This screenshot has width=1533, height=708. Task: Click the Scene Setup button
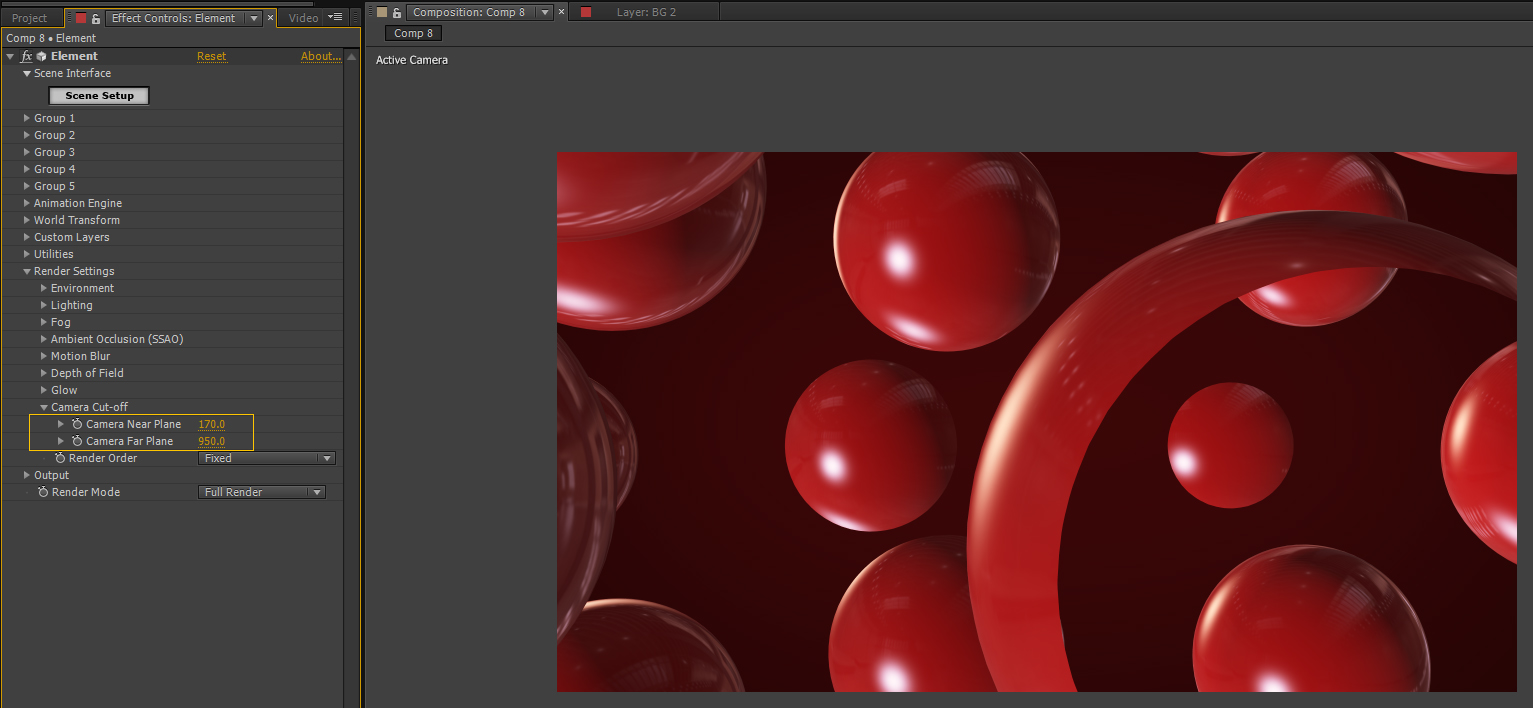99,96
